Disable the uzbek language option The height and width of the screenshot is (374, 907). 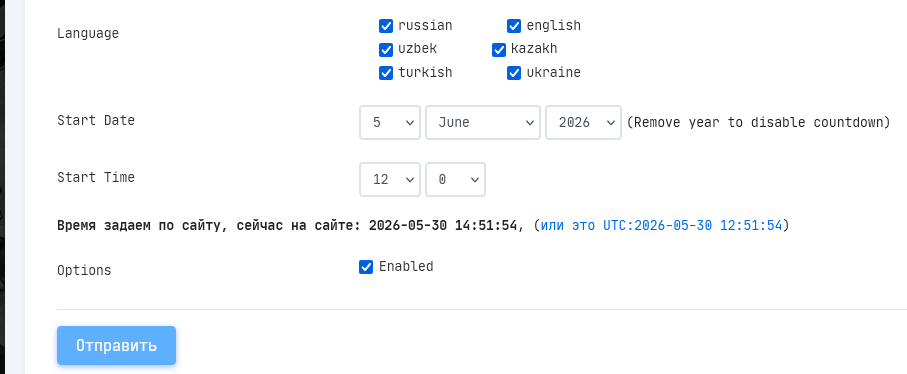point(386,50)
